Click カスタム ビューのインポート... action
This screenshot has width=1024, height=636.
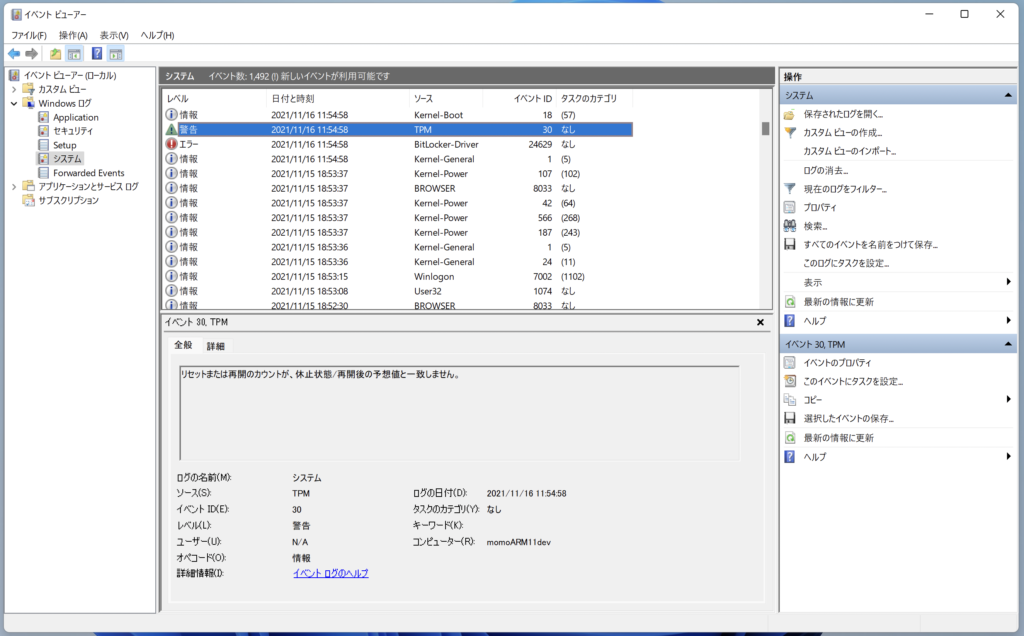point(850,151)
